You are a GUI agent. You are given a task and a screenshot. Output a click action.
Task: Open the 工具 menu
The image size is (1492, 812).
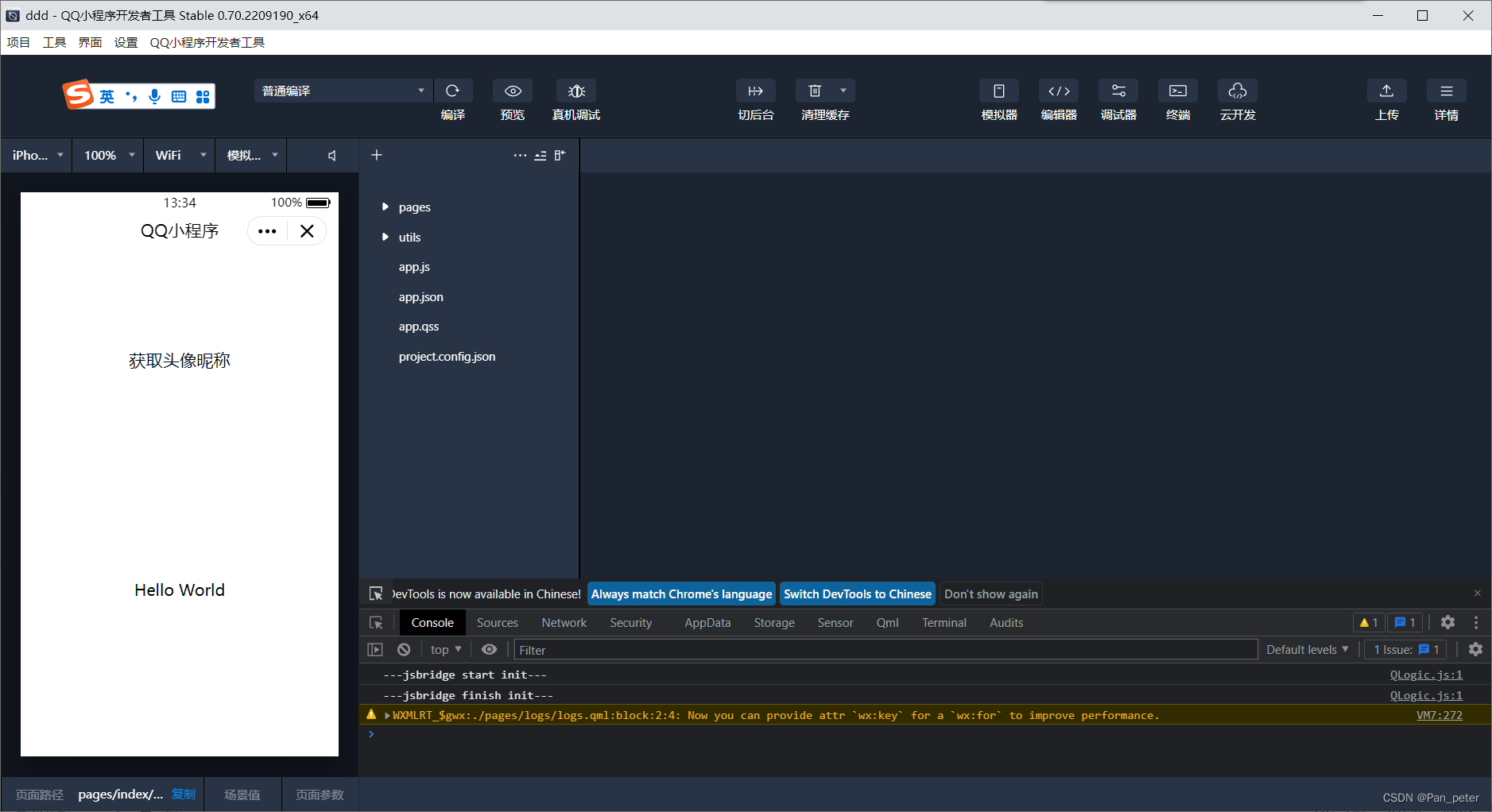tap(54, 42)
